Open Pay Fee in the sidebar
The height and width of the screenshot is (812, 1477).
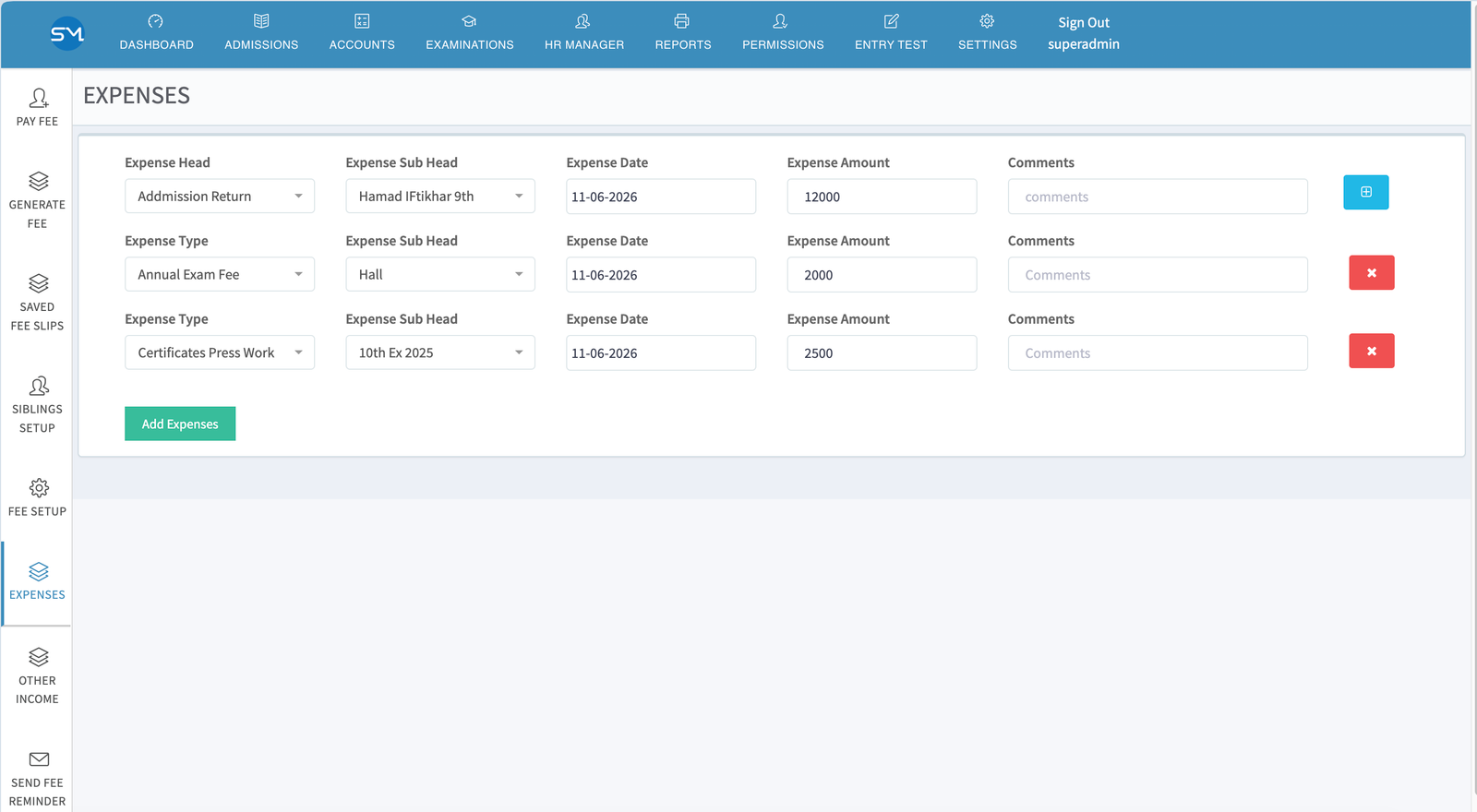click(37, 107)
